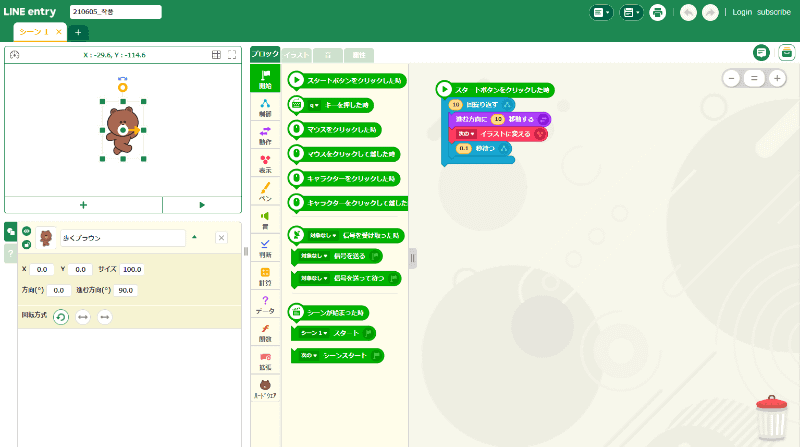Viewport: 800px width, 447px height.
Task: Click the speed gauge icon on stage
Action: tap(14, 55)
